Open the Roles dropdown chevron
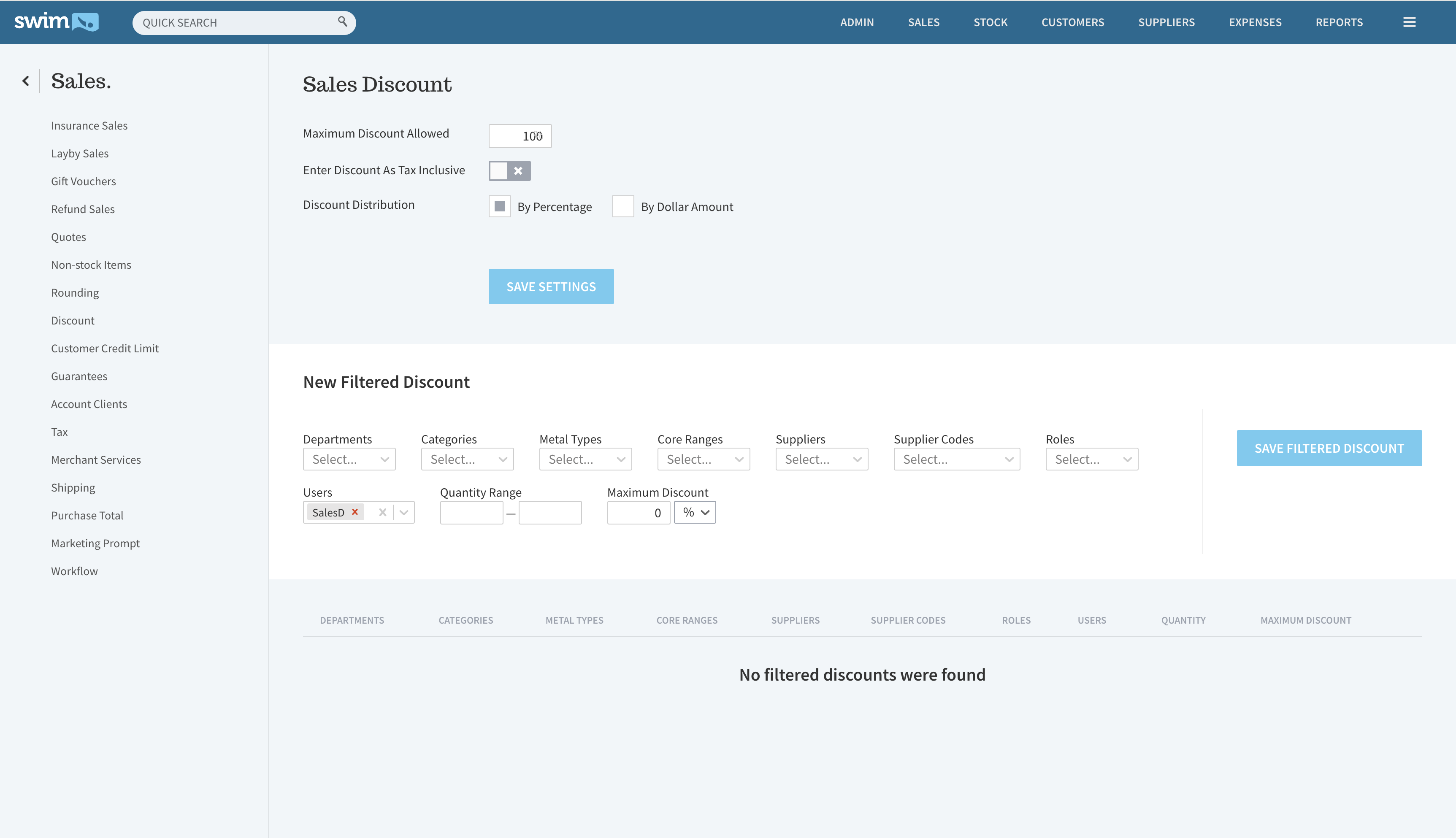 tap(1127, 459)
